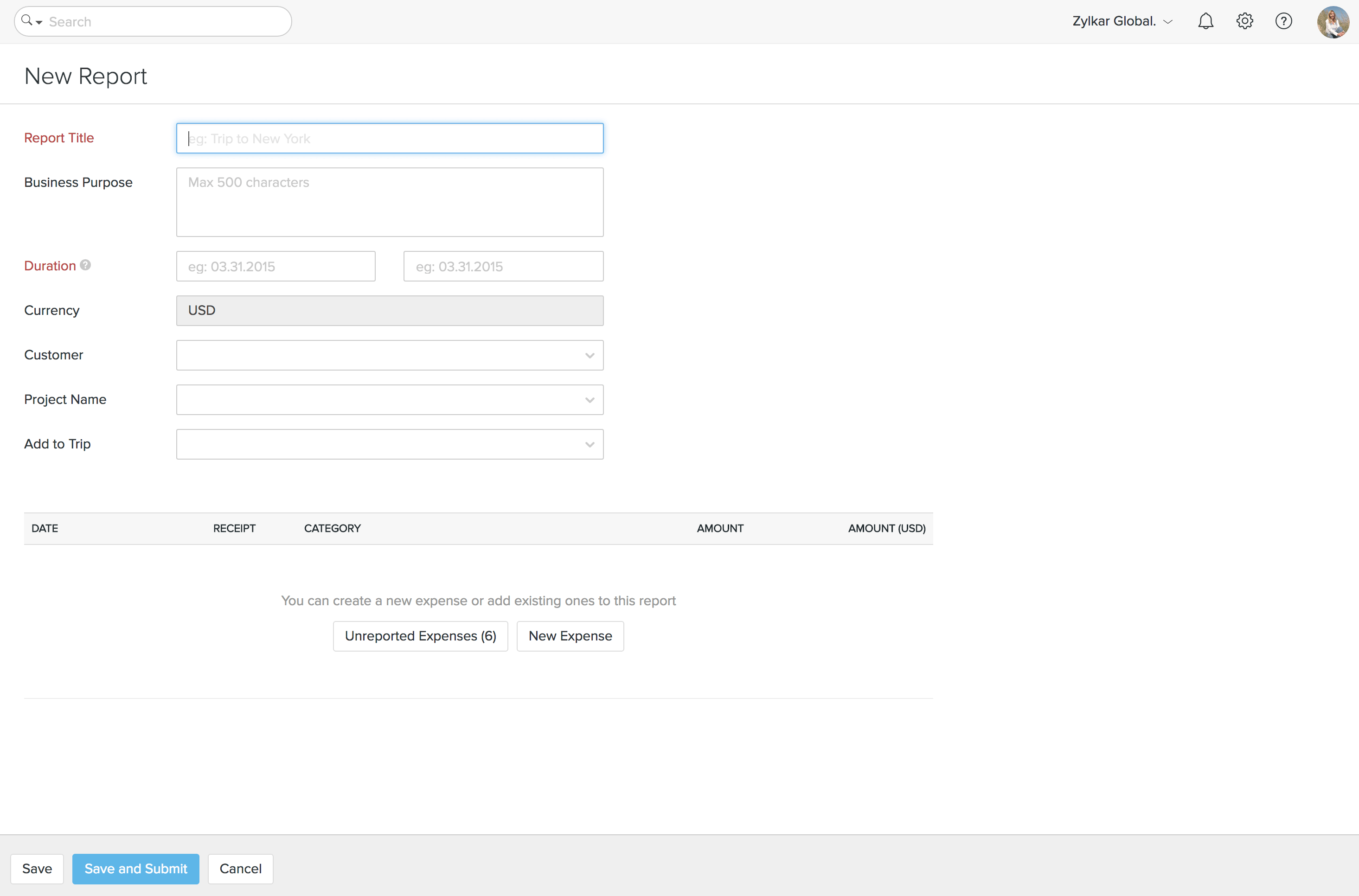Click Save and Submit
This screenshot has width=1359, height=896.
(135, 869)
